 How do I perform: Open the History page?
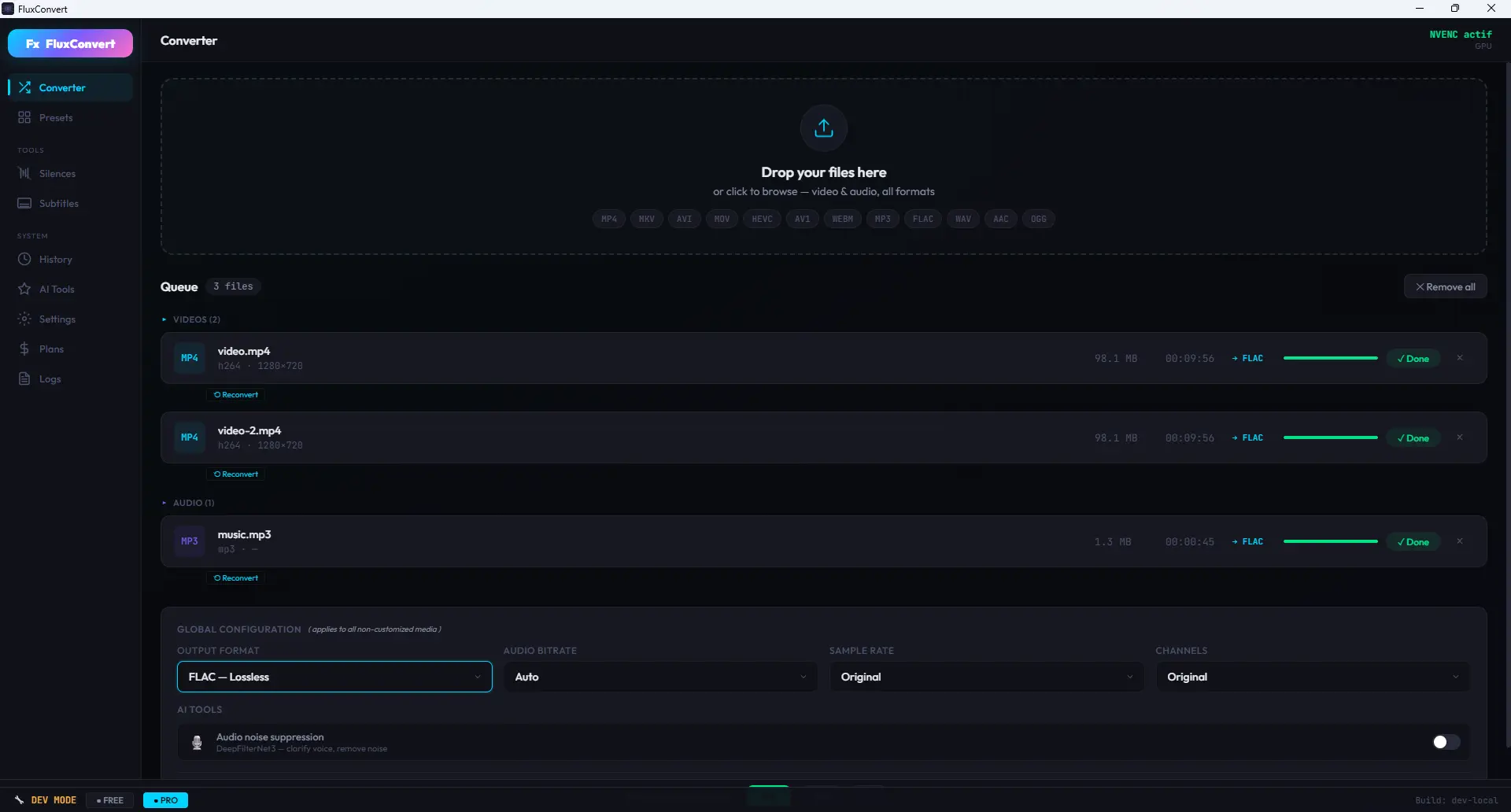pyautogui.click(x=55, y=260)
